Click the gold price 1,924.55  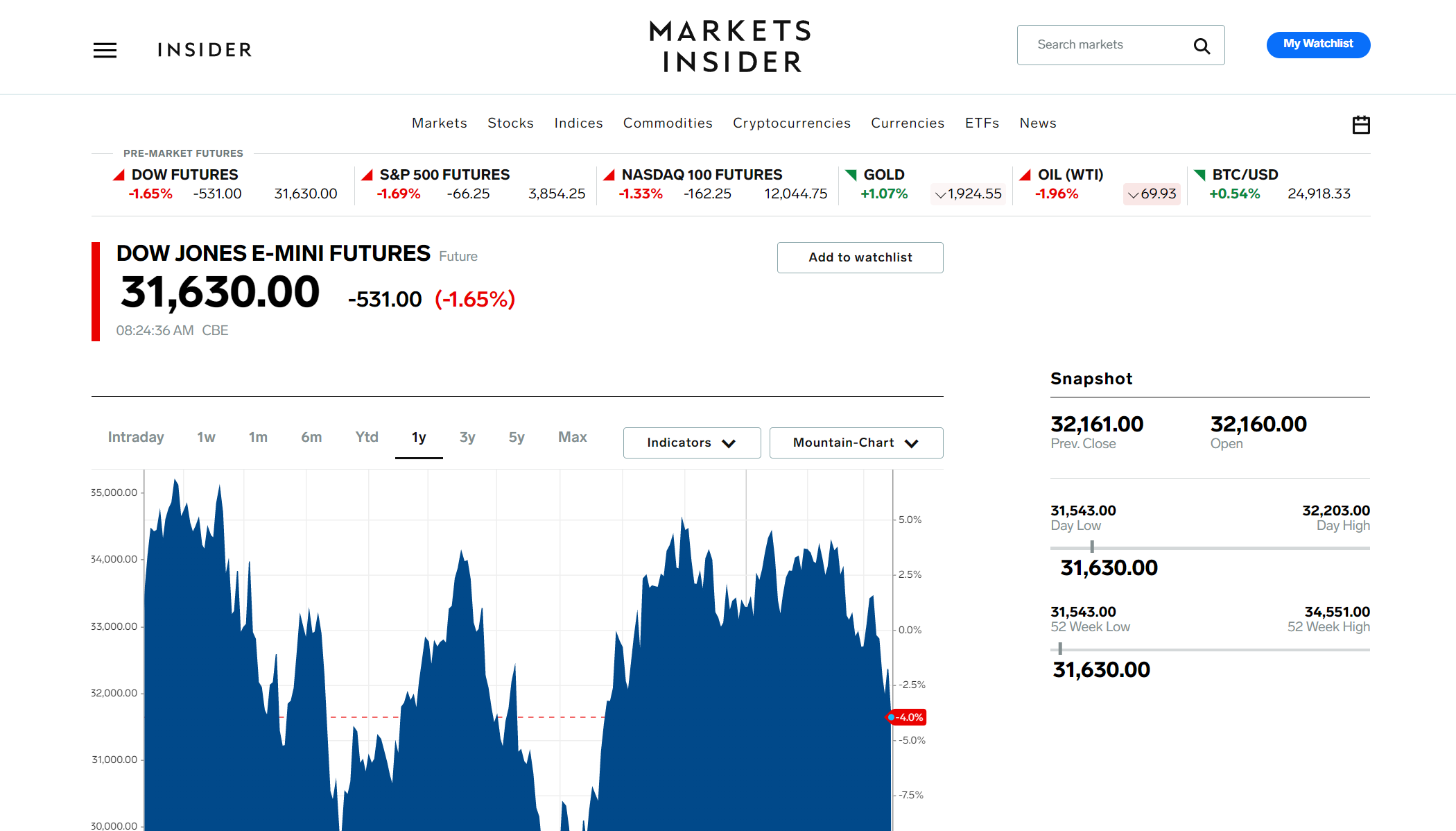coord(968,194)
